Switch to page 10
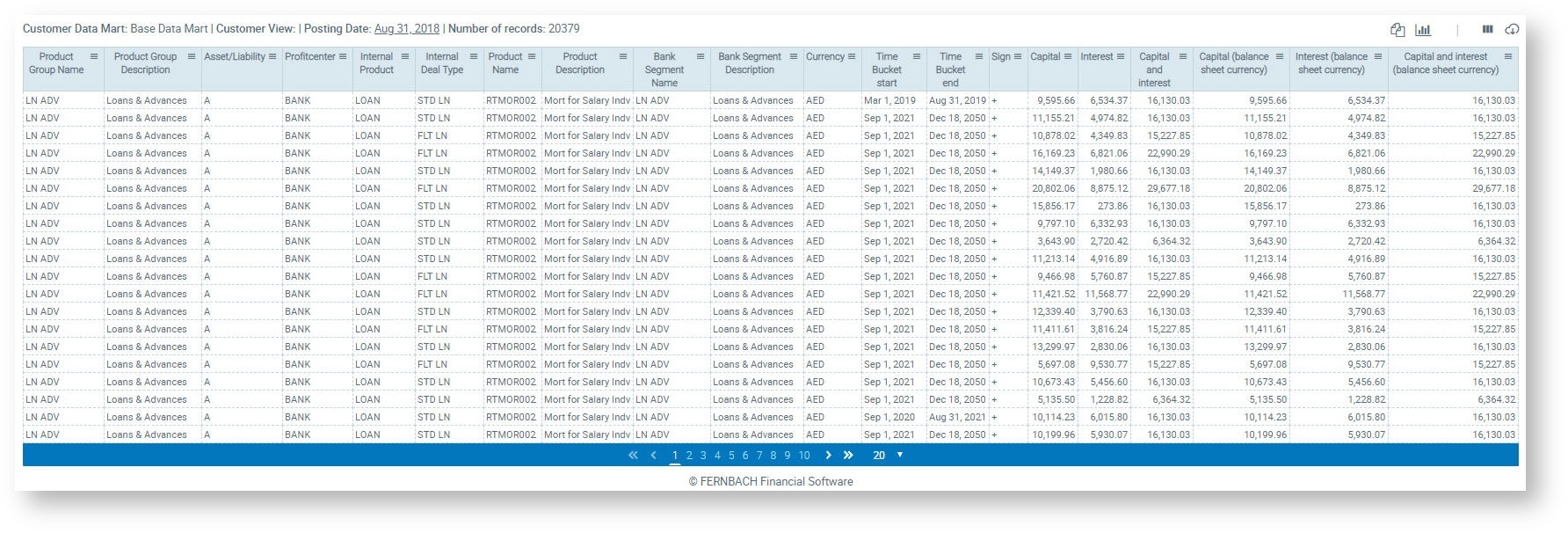 pyautogui.click(x=804, y=456)
